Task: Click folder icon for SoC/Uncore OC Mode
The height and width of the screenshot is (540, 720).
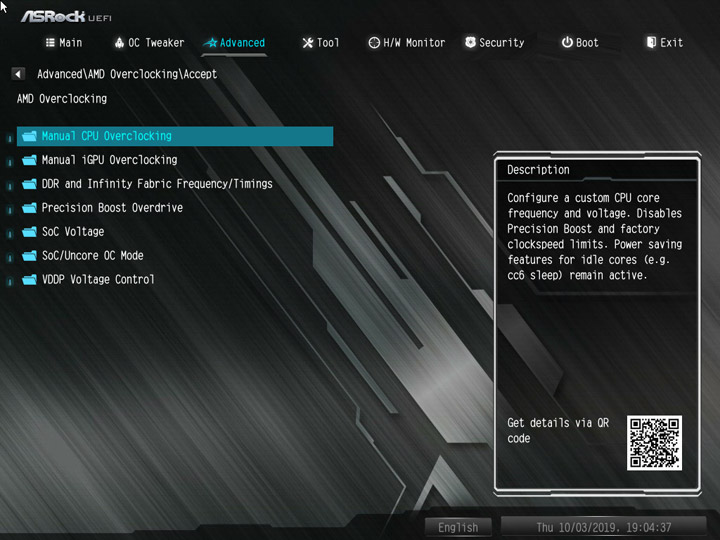Action: coord(29,255)
